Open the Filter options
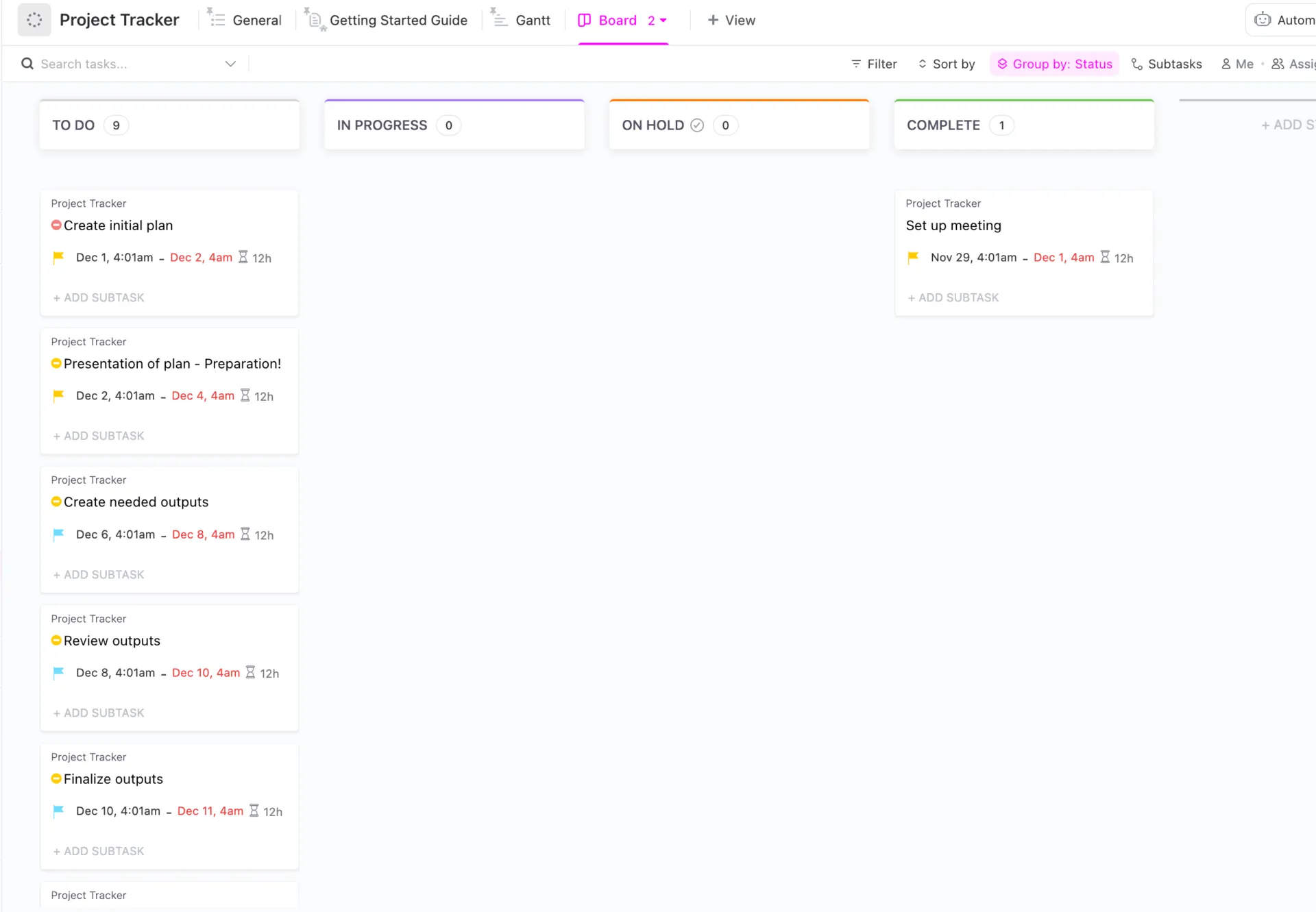Image resolution: width=1316 pixels, height=912 pixels. pyautogui.click(x=874, y=64)
